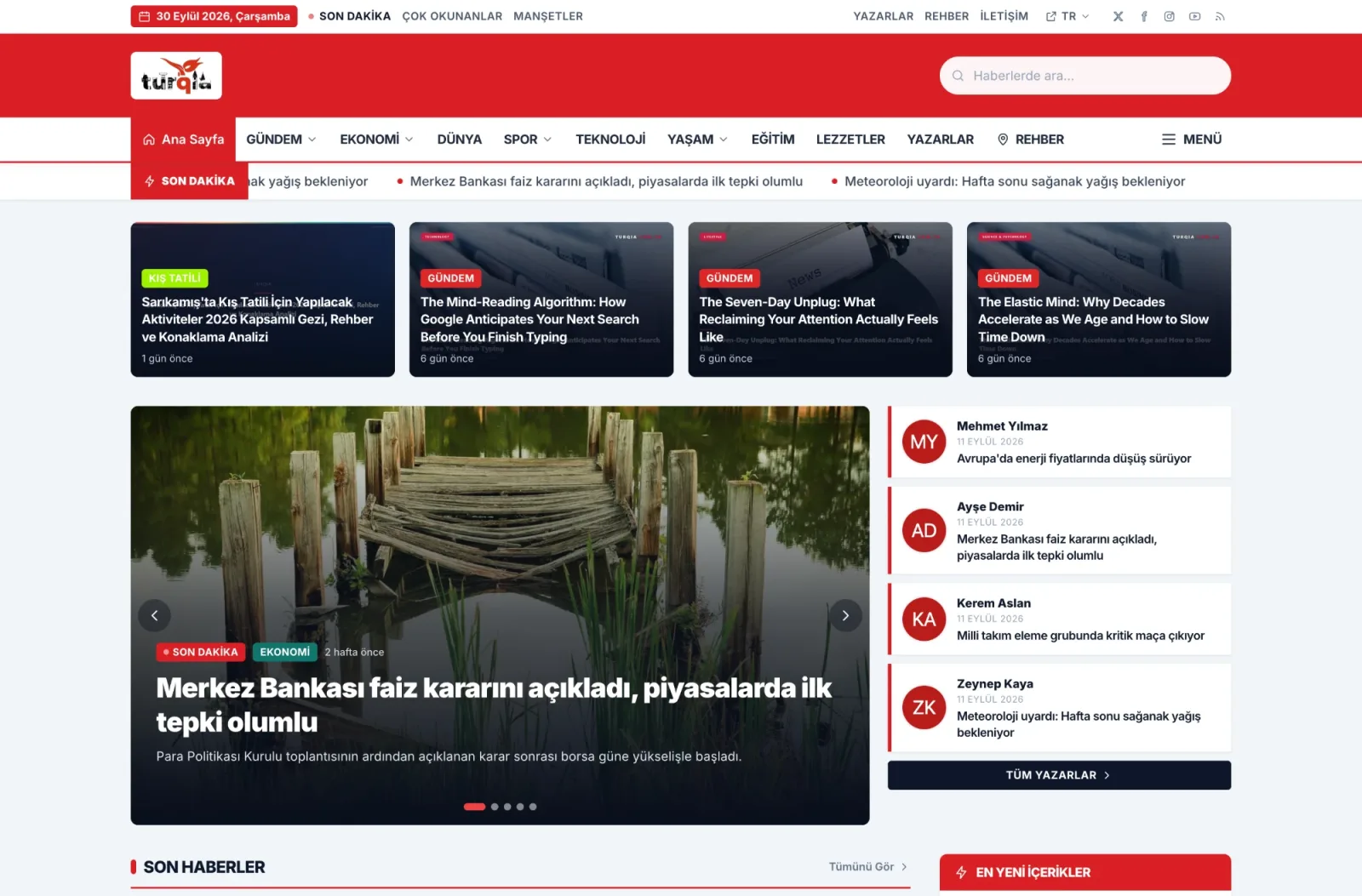
Task: Open the EĞİTİM menu item
Action: point(773,140)
